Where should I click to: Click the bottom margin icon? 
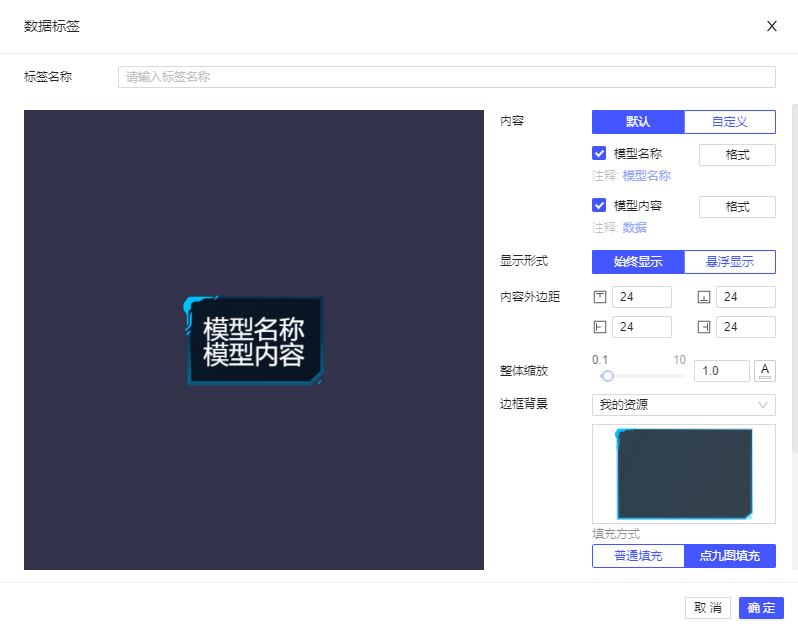[704, 297]
